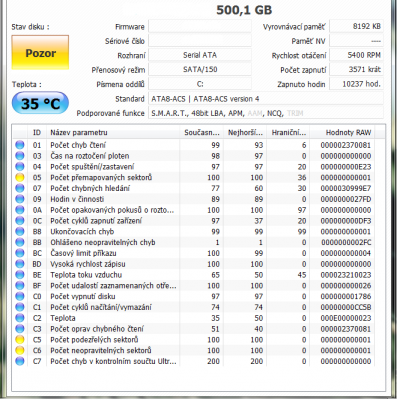This screenshot has height=400, width=397.
Task: Click the blue status icon for ID B8
Action: [x=20, y=231]
